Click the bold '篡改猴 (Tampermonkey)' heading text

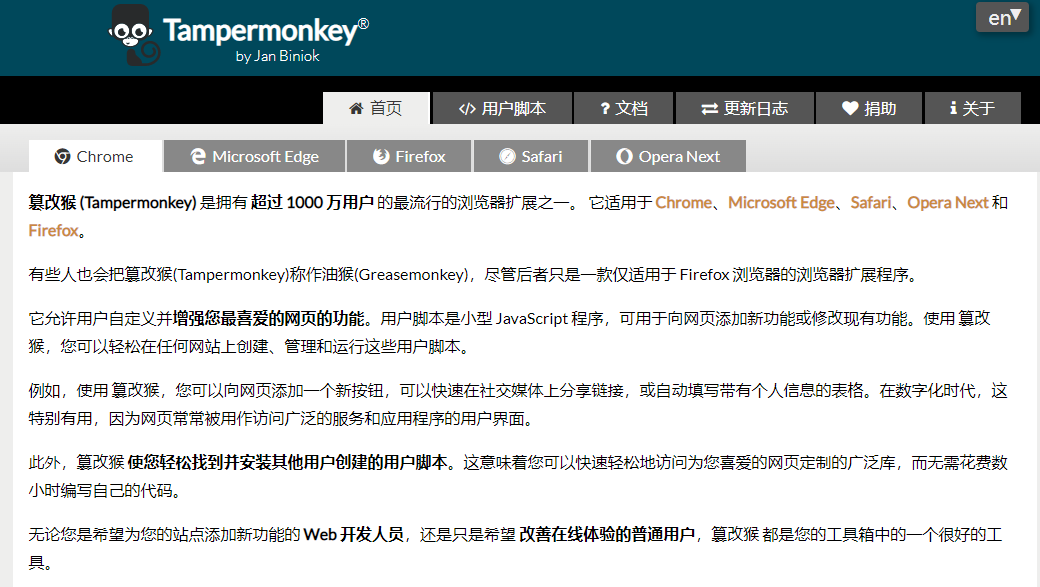click(112, 202)
